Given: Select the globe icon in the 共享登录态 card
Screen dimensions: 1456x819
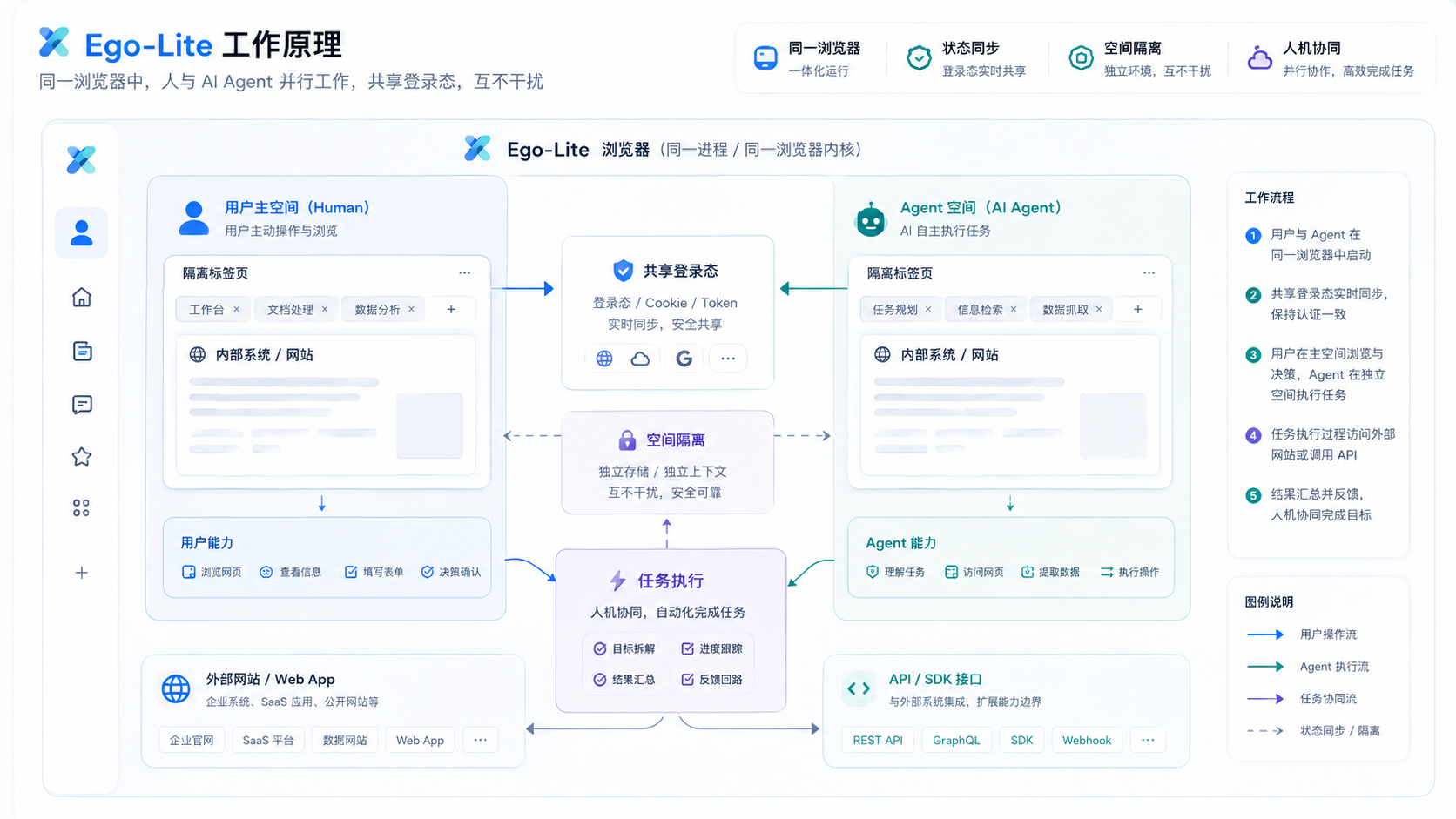Looking at the screenshot, I should click(604, 359).
